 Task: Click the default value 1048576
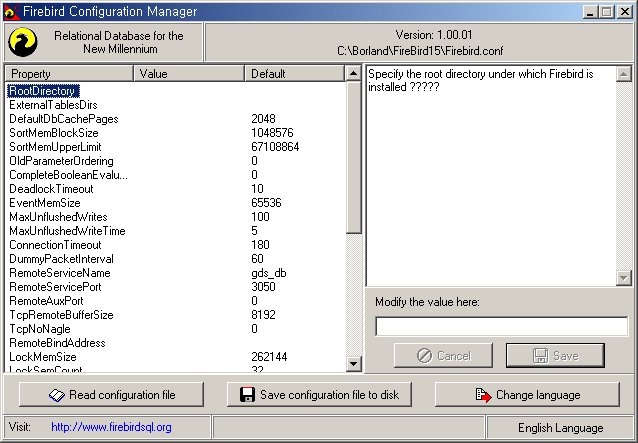[x=272, y=133]
